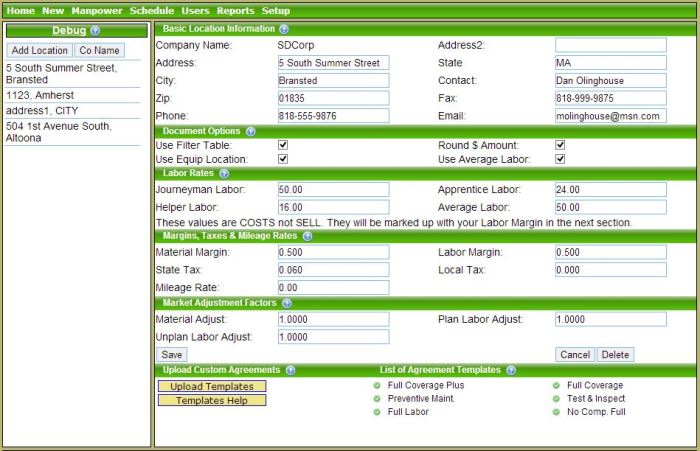The image size is (700, 451).
Task: Open Preventive Maint. template
Action: pyautogui.click(x=421, y=399)
